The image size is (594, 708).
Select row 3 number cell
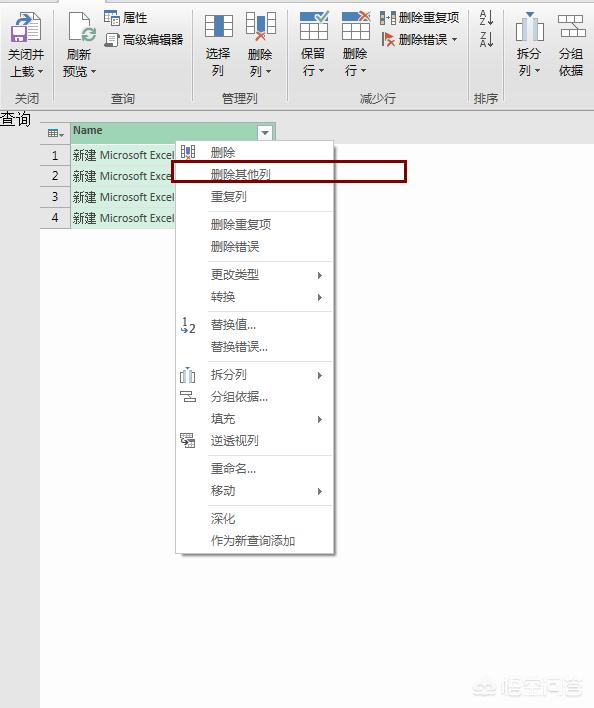pyautogui.click(x=55, y=197)
